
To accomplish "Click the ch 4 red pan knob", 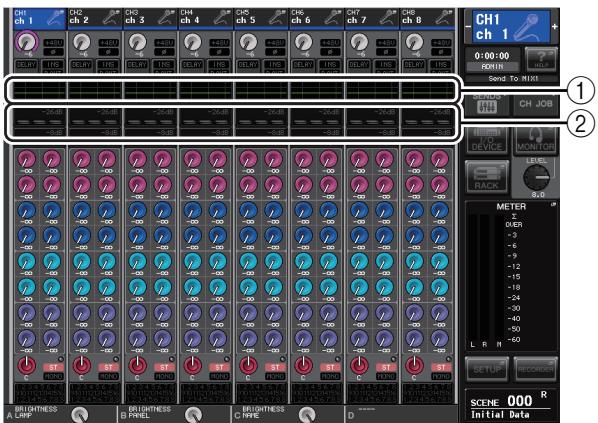I will 193,365.
